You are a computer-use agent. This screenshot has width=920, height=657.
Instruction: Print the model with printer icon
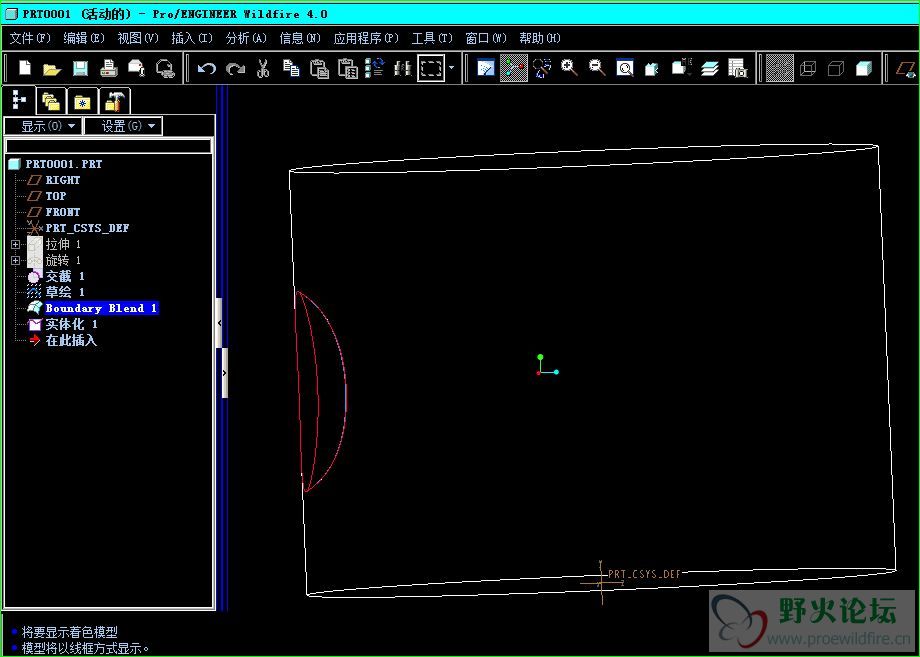click(x=109, y=69)
